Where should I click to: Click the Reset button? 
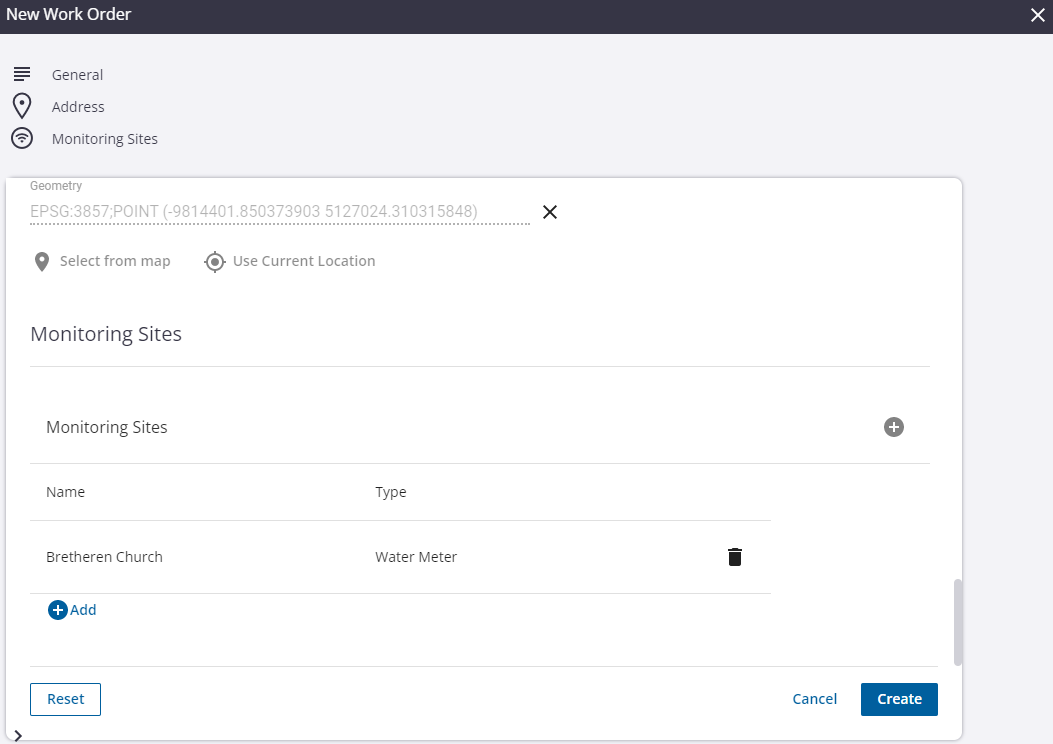65,699
